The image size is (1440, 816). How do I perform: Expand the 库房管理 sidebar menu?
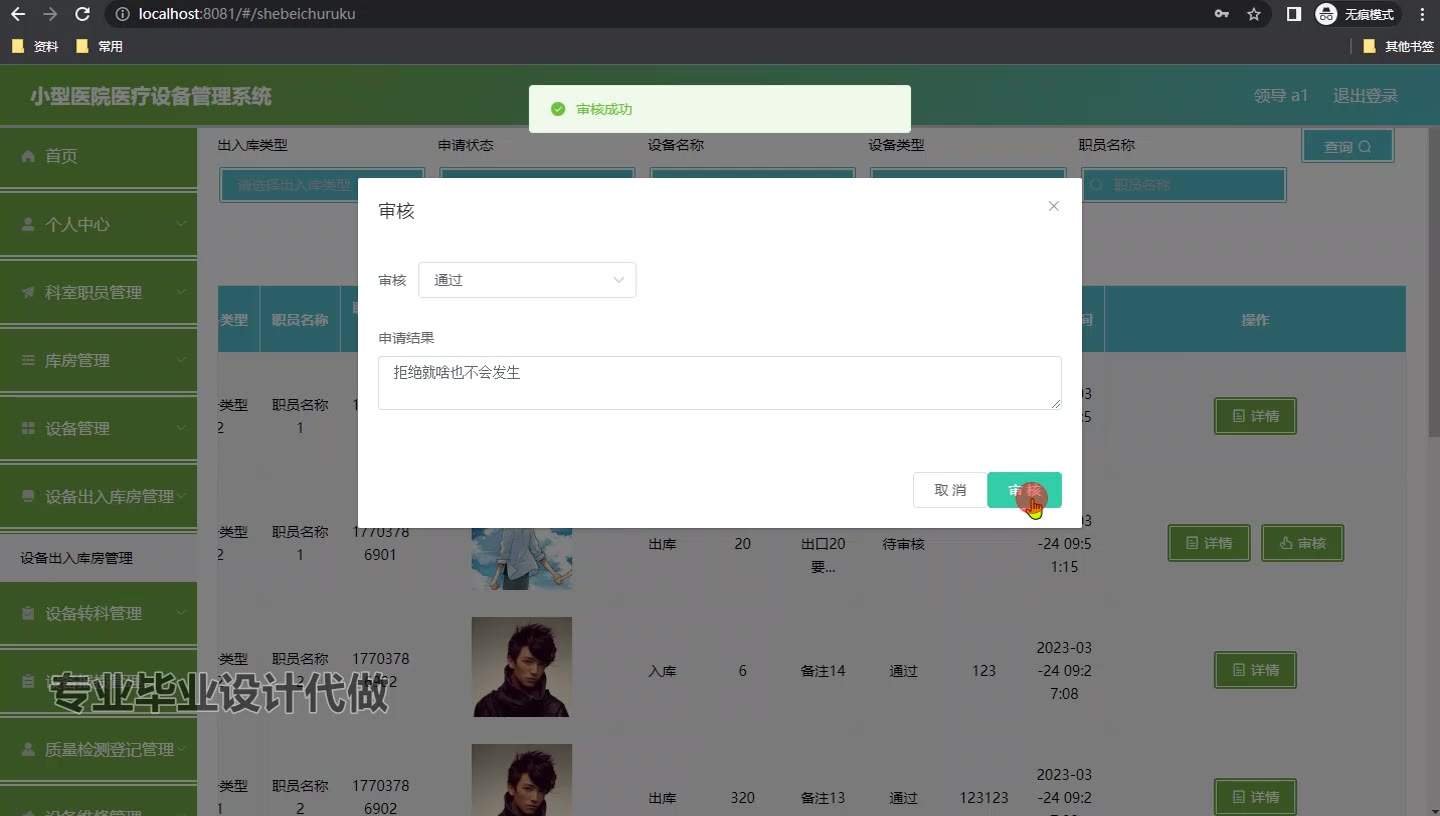(98, 360)
